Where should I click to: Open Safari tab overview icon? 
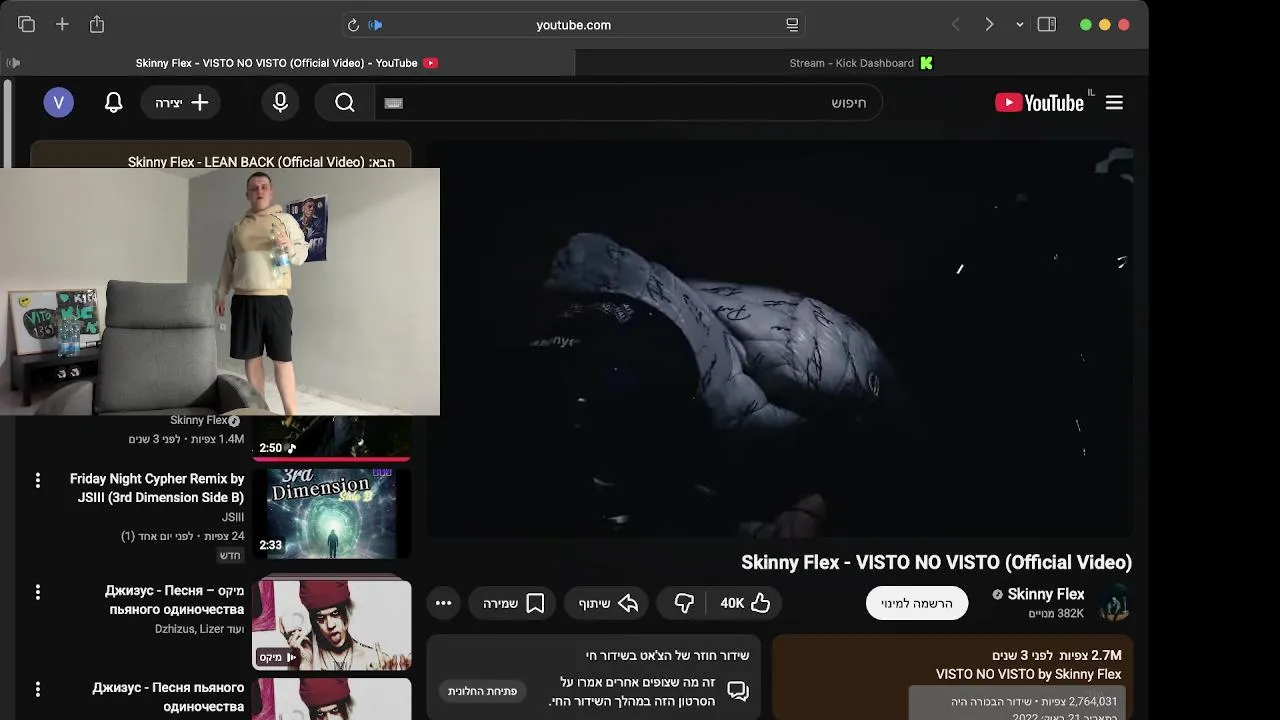26,24
